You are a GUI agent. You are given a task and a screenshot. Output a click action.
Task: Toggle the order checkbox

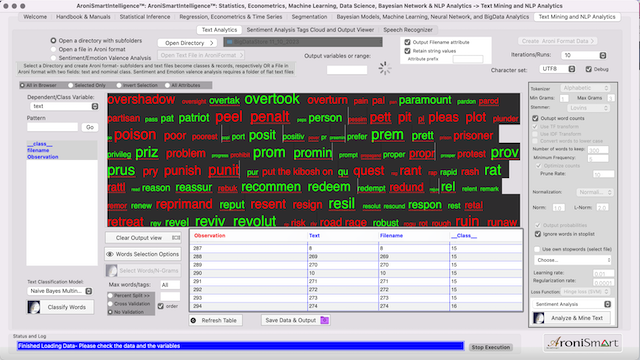[161, 306]
